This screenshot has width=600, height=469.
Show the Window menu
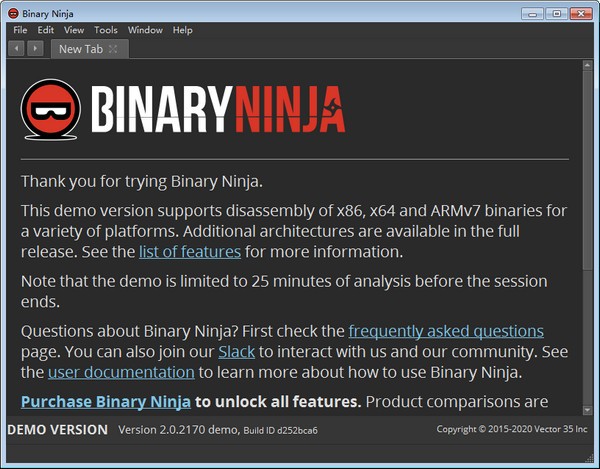point(145,30)
